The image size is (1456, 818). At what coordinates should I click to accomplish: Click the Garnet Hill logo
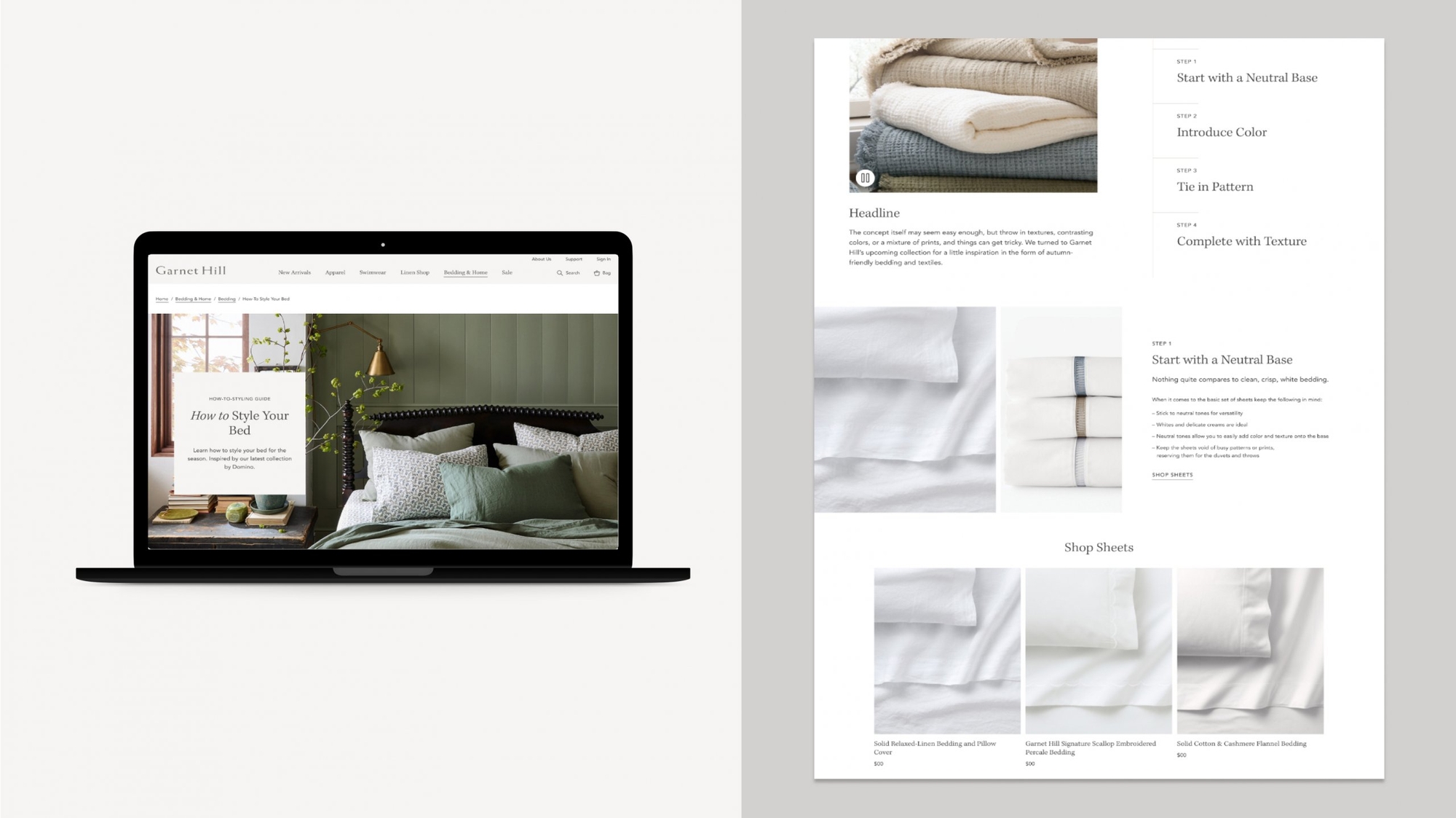coord(190,273)
